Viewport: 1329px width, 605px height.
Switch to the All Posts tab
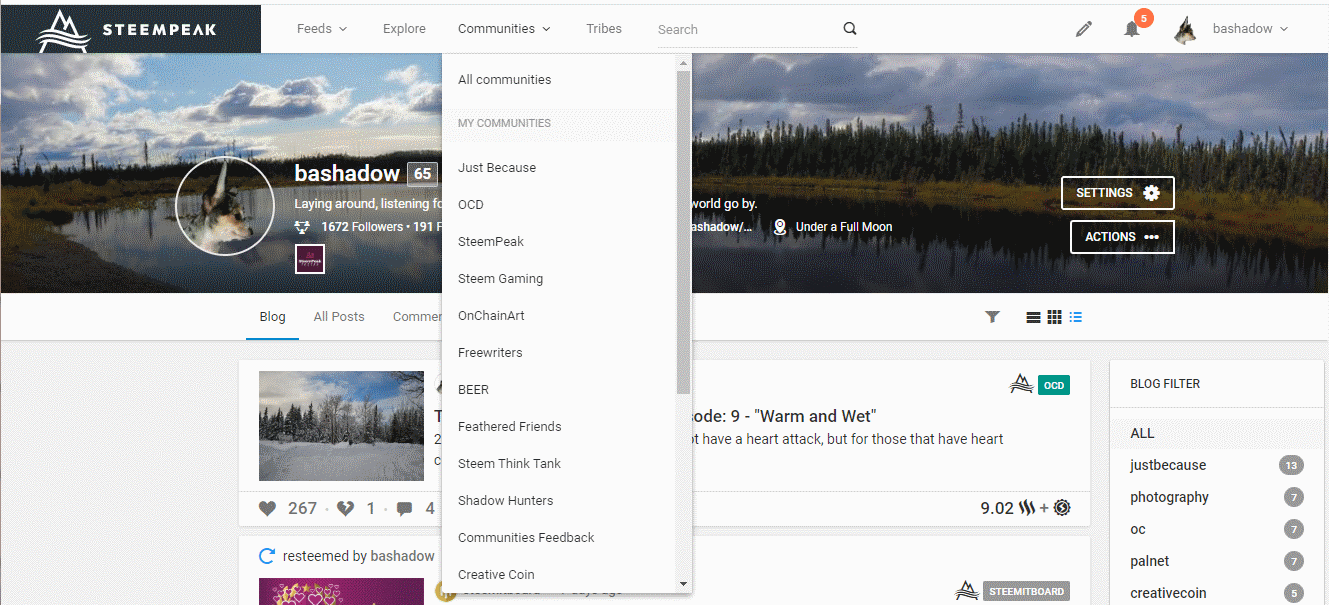[339, 317]
